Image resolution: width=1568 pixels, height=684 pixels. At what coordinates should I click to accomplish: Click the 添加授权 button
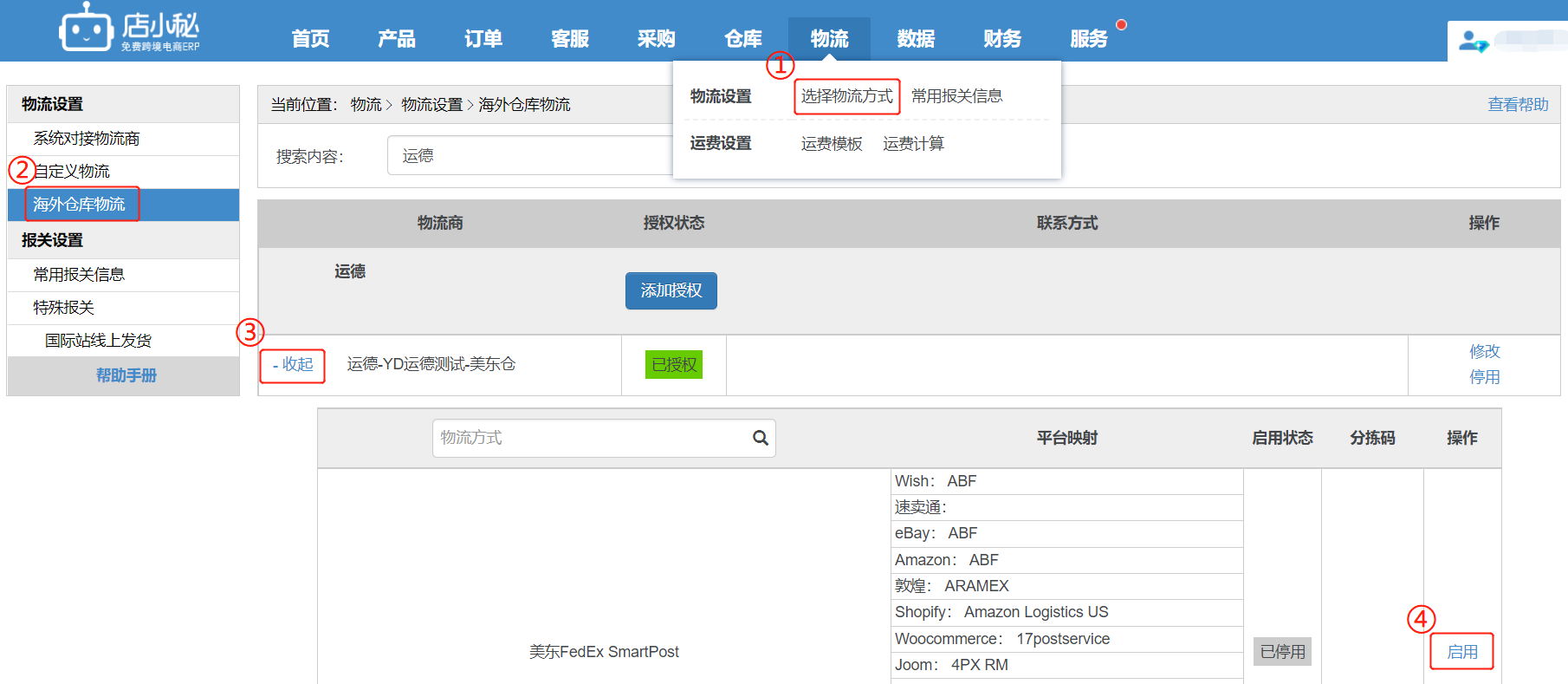tap(671, 290)
